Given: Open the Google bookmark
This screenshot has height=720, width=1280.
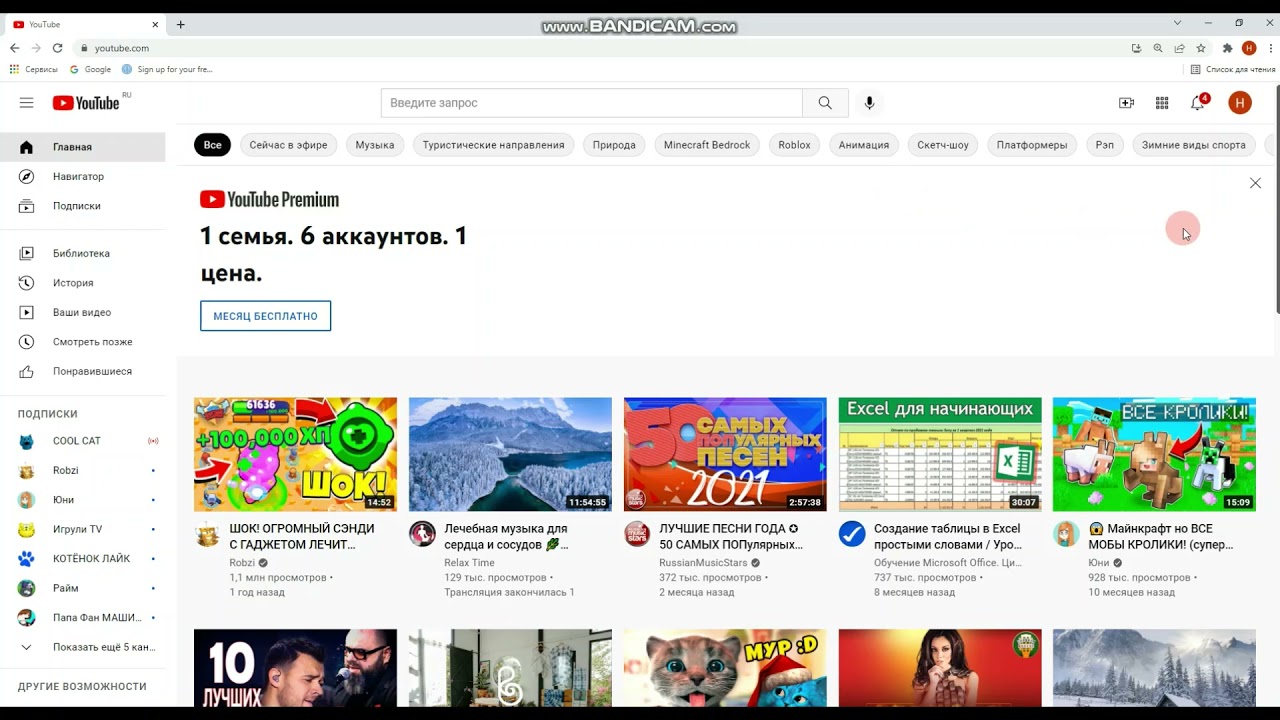Looking at the screenshot, I should (x=90, y=69).
